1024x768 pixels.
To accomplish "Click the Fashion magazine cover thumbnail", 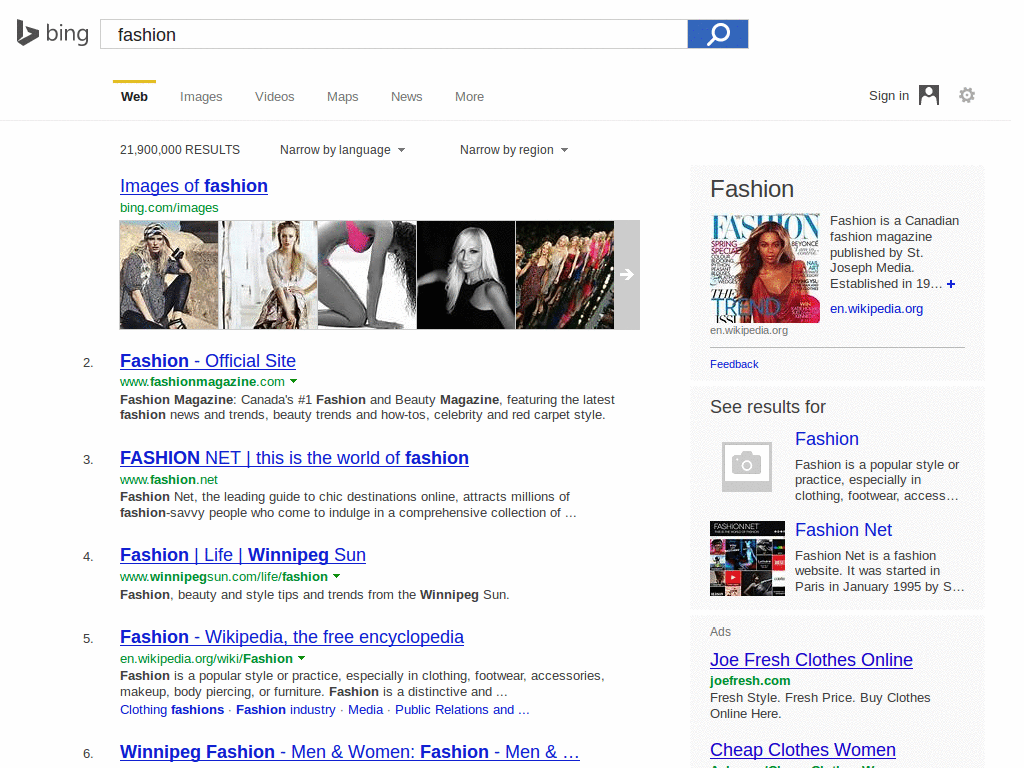I will pyautogui.click(x=765, y=267).
